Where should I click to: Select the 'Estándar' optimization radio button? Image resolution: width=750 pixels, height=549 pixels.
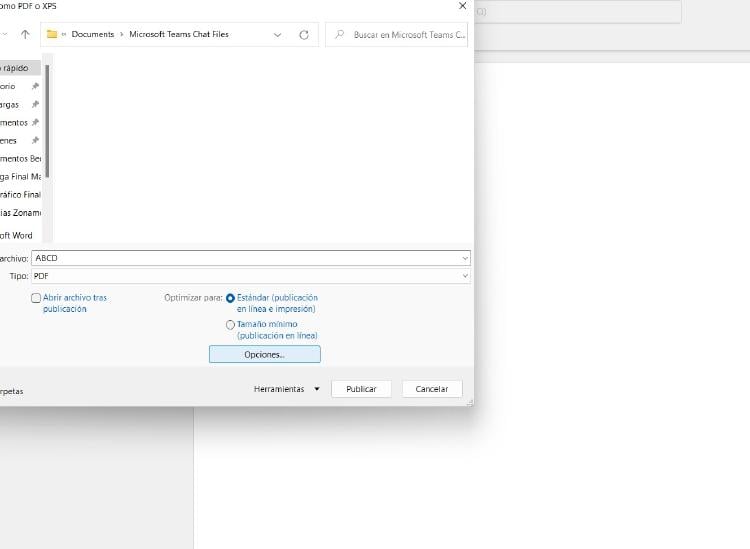pyautogui.click(x=231, y=298)
